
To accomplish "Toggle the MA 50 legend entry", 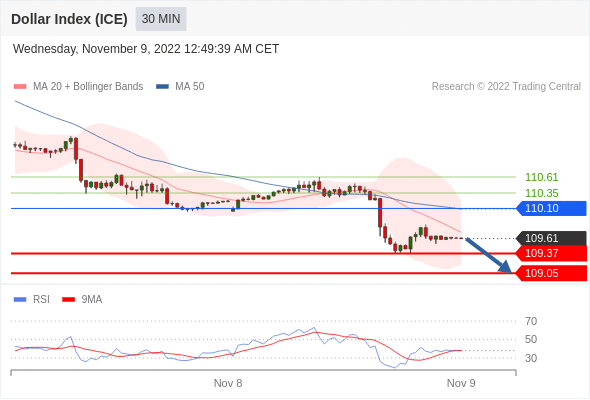I will click(x=180, y=87).
